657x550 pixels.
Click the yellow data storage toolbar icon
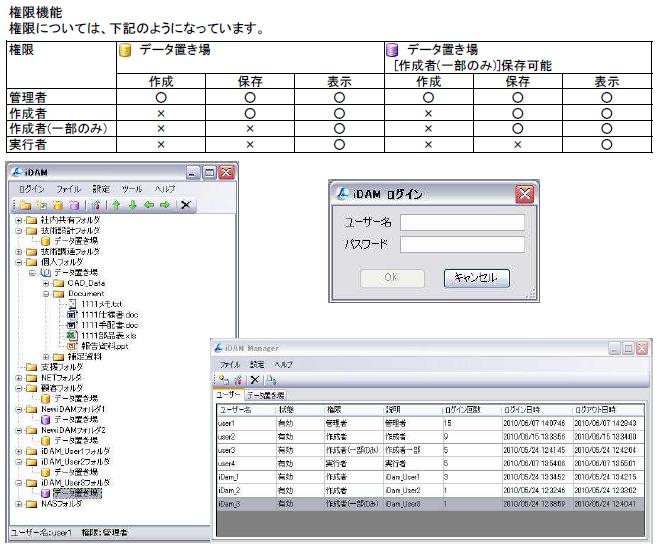[x=58, y=205]
